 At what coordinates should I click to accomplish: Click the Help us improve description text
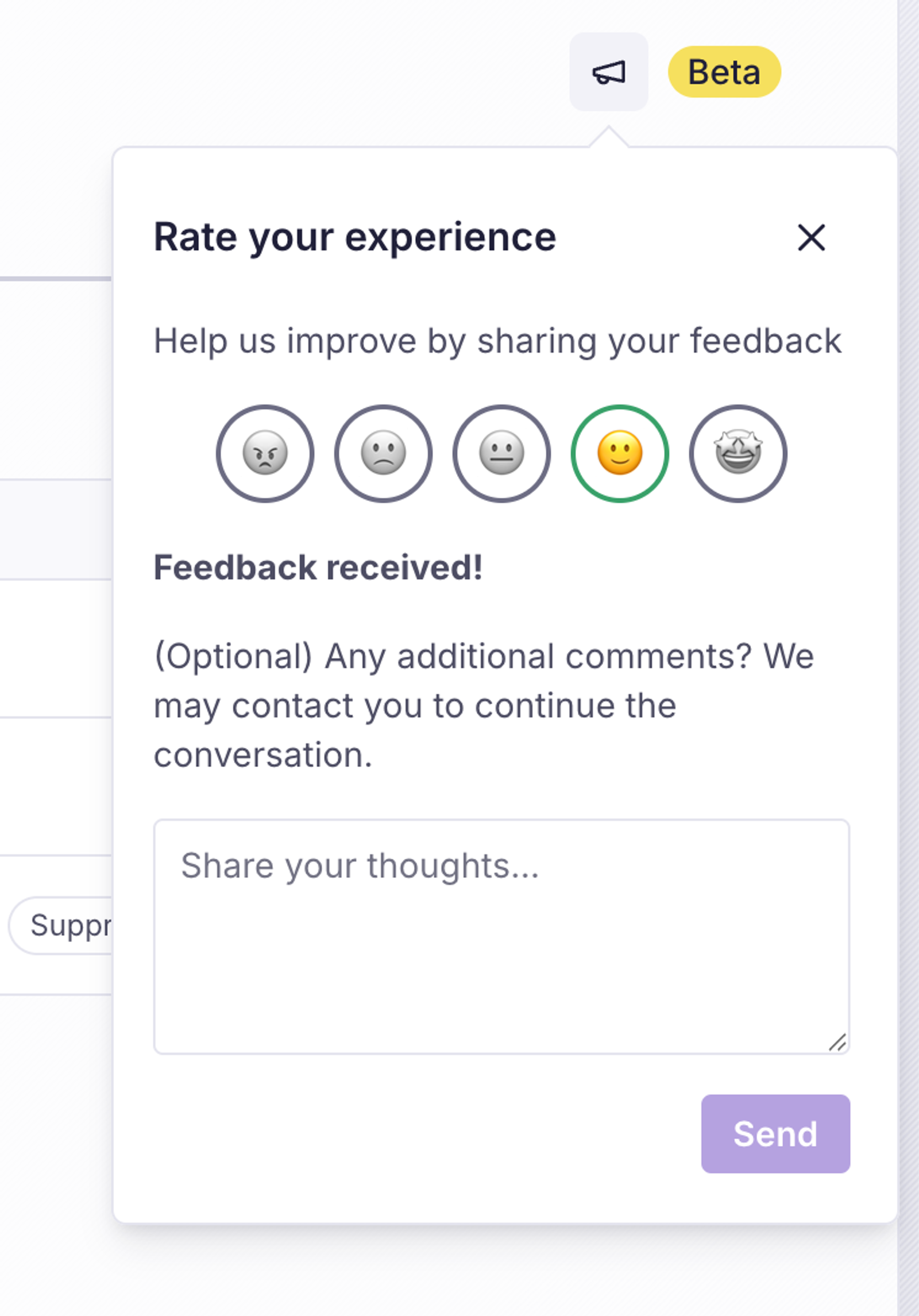point(498,341)
